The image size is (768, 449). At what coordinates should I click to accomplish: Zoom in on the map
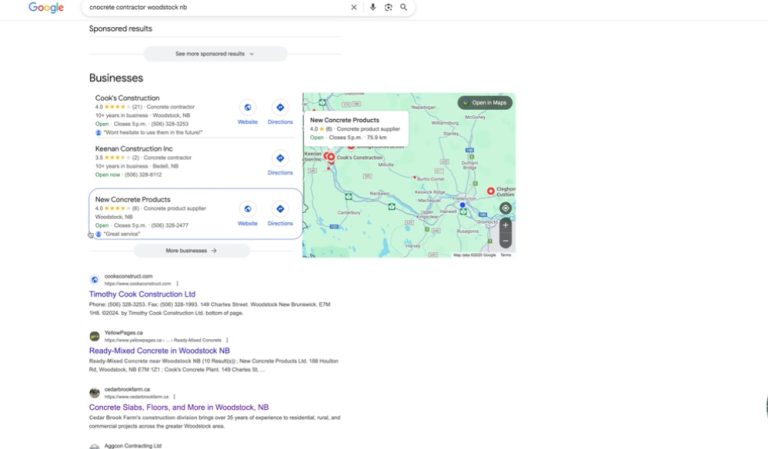tap(505, 225)
